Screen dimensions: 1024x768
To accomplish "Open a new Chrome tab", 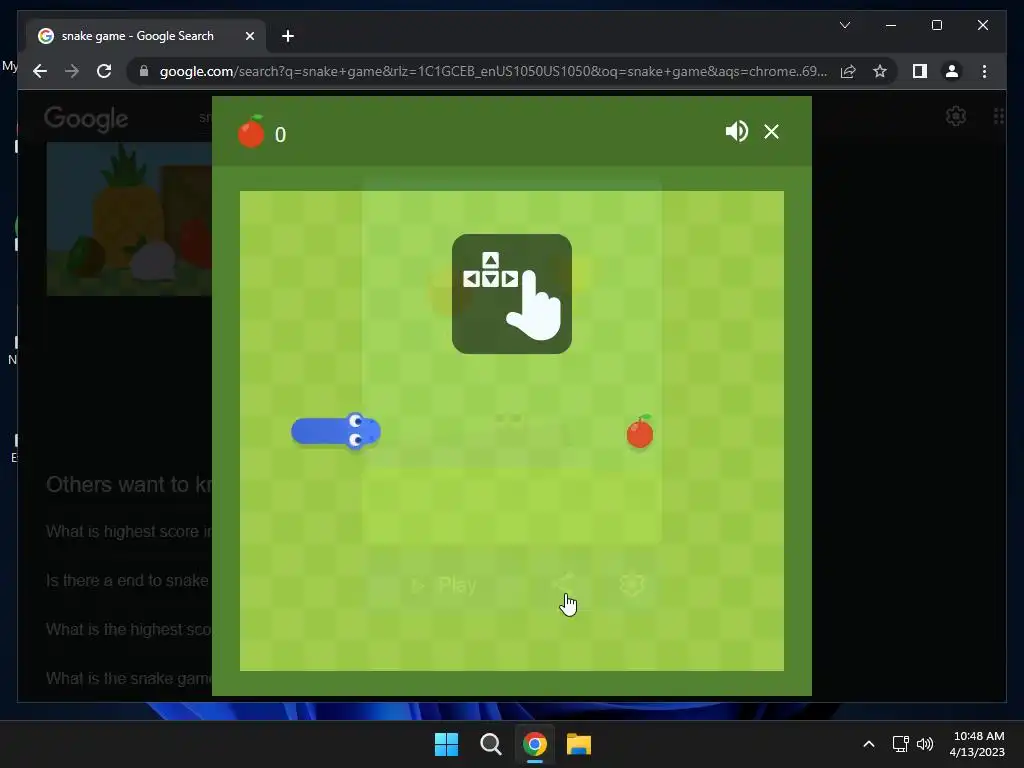I will (287, 36).
